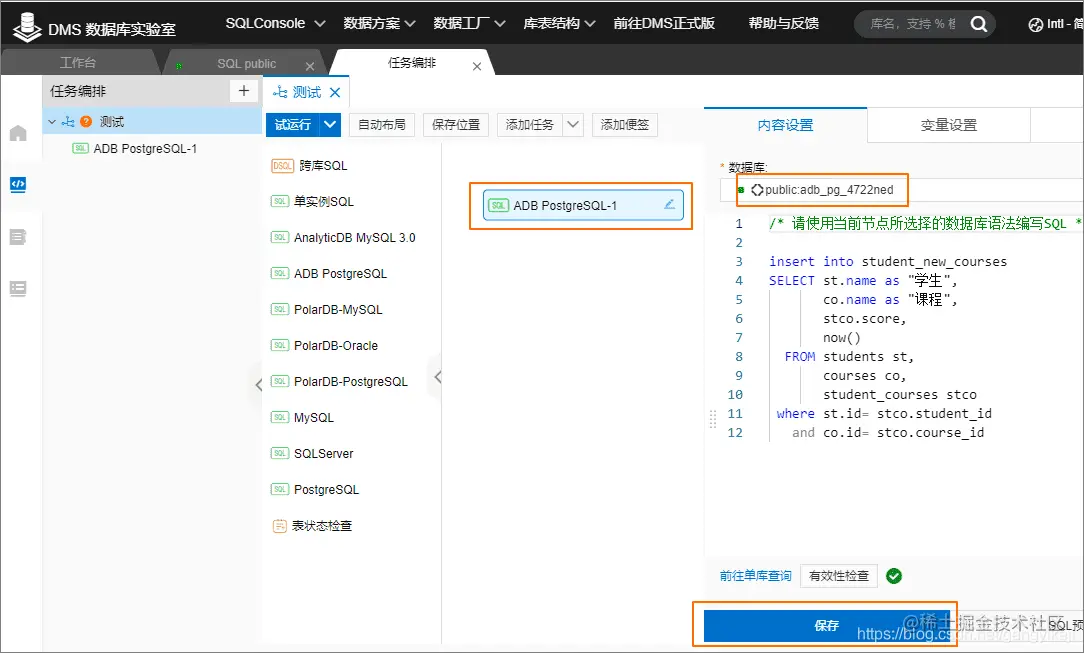Select ADB PostgreSQL node type in palette
Viewport: 1084px width, 653px height.
(329, 274)
